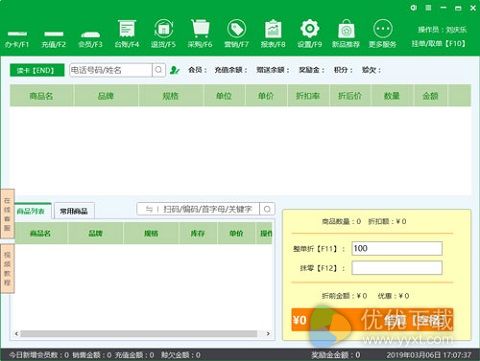Open the 办卡/F1 card issuing icon
Screen dimensions: 480x361
click(x=17, y=39)
